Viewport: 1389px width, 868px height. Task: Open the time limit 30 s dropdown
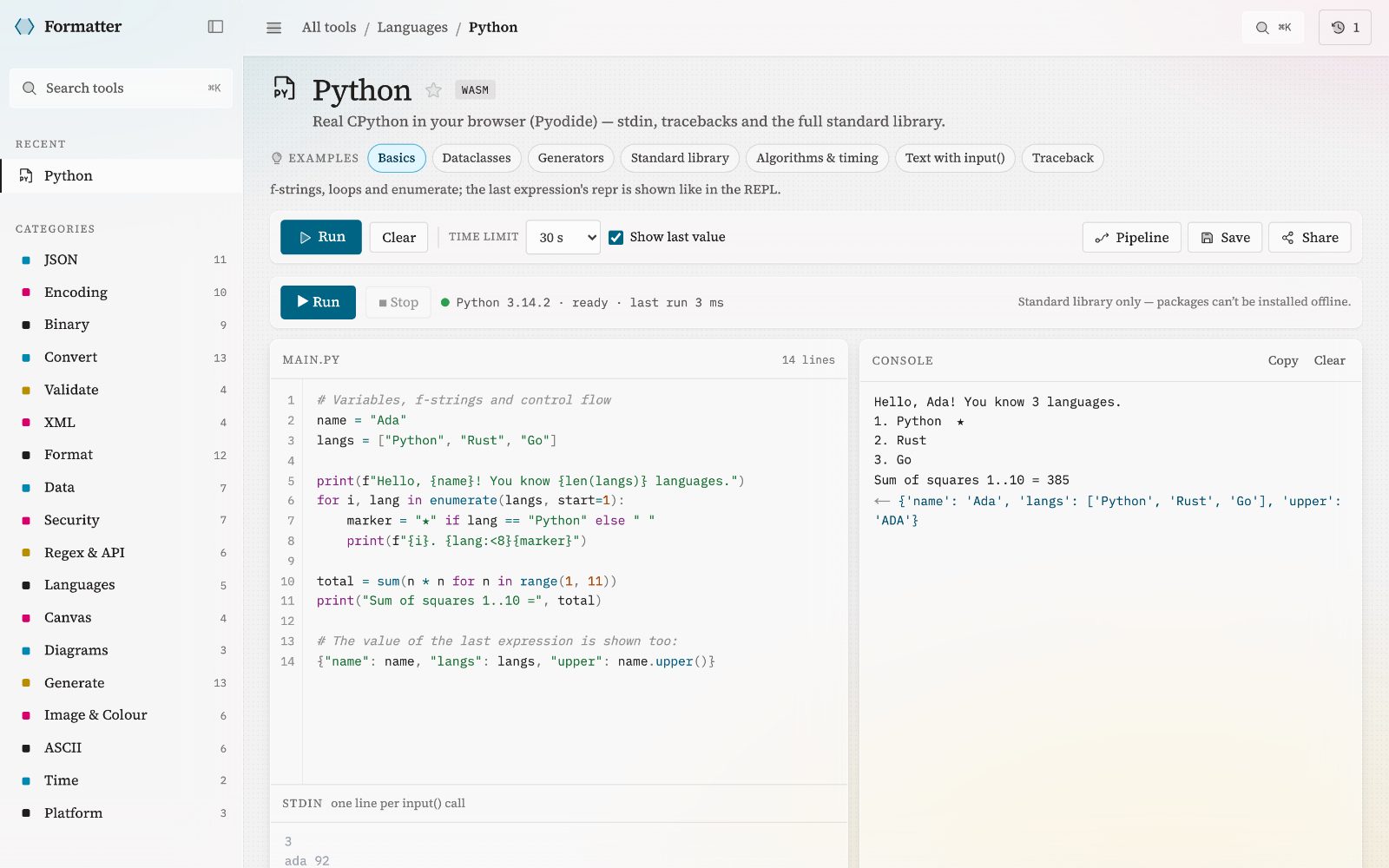tap(563, 238)
